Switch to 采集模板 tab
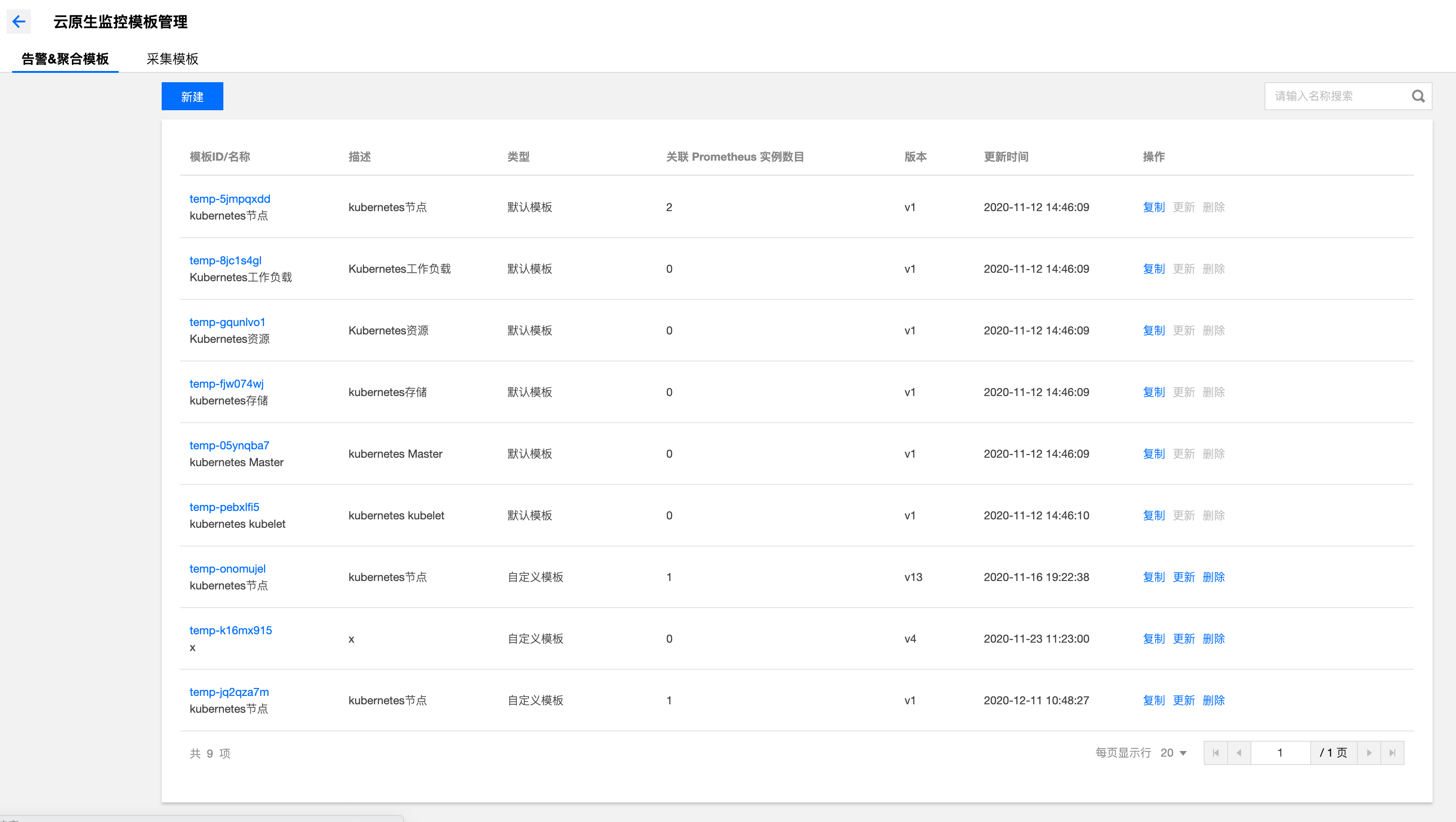 (172, 59)
